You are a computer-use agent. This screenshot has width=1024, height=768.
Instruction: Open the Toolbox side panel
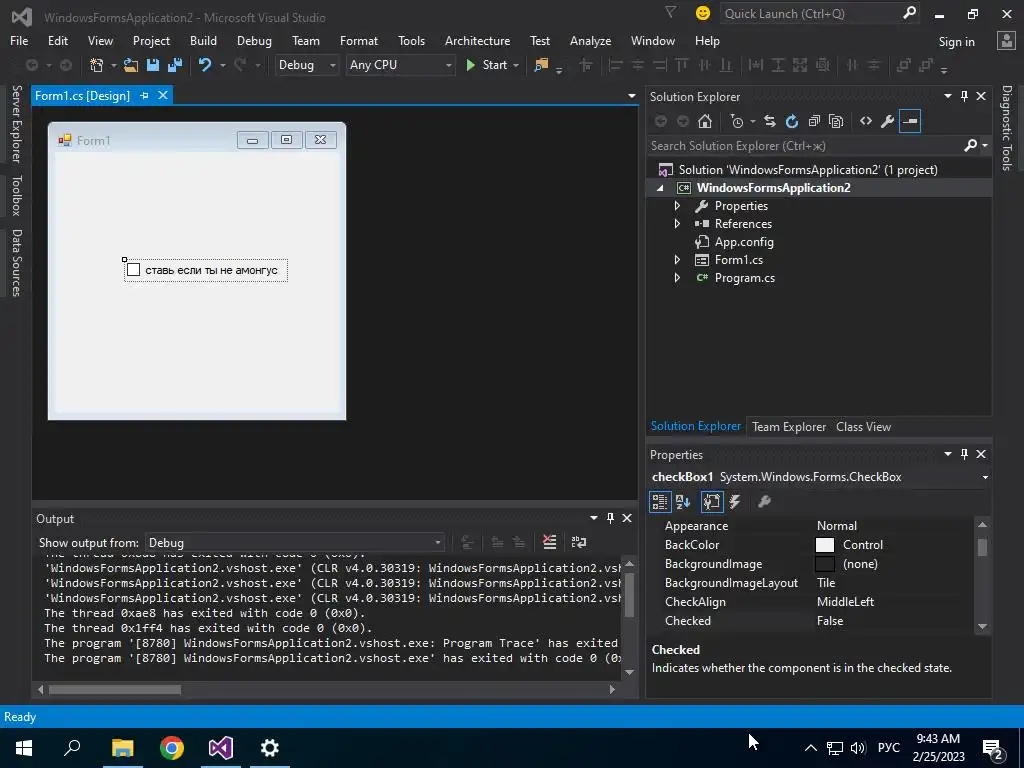click(16, 195)
